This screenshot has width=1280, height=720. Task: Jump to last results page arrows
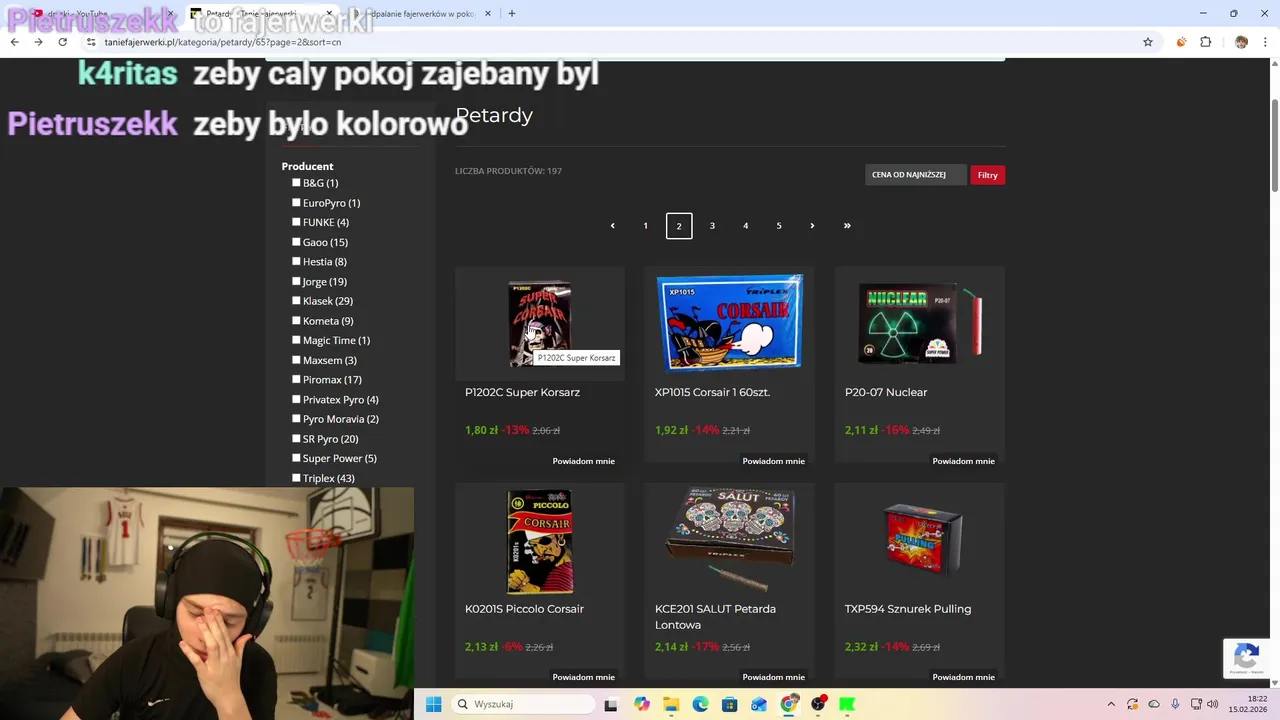[847, 226]
